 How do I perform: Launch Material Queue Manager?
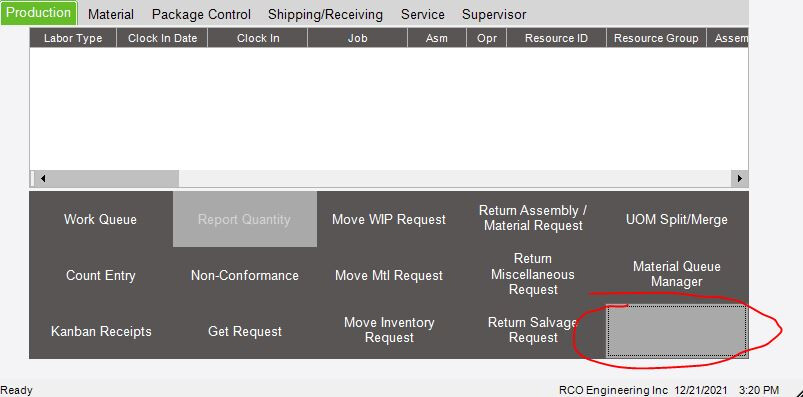tap(677, 274)
